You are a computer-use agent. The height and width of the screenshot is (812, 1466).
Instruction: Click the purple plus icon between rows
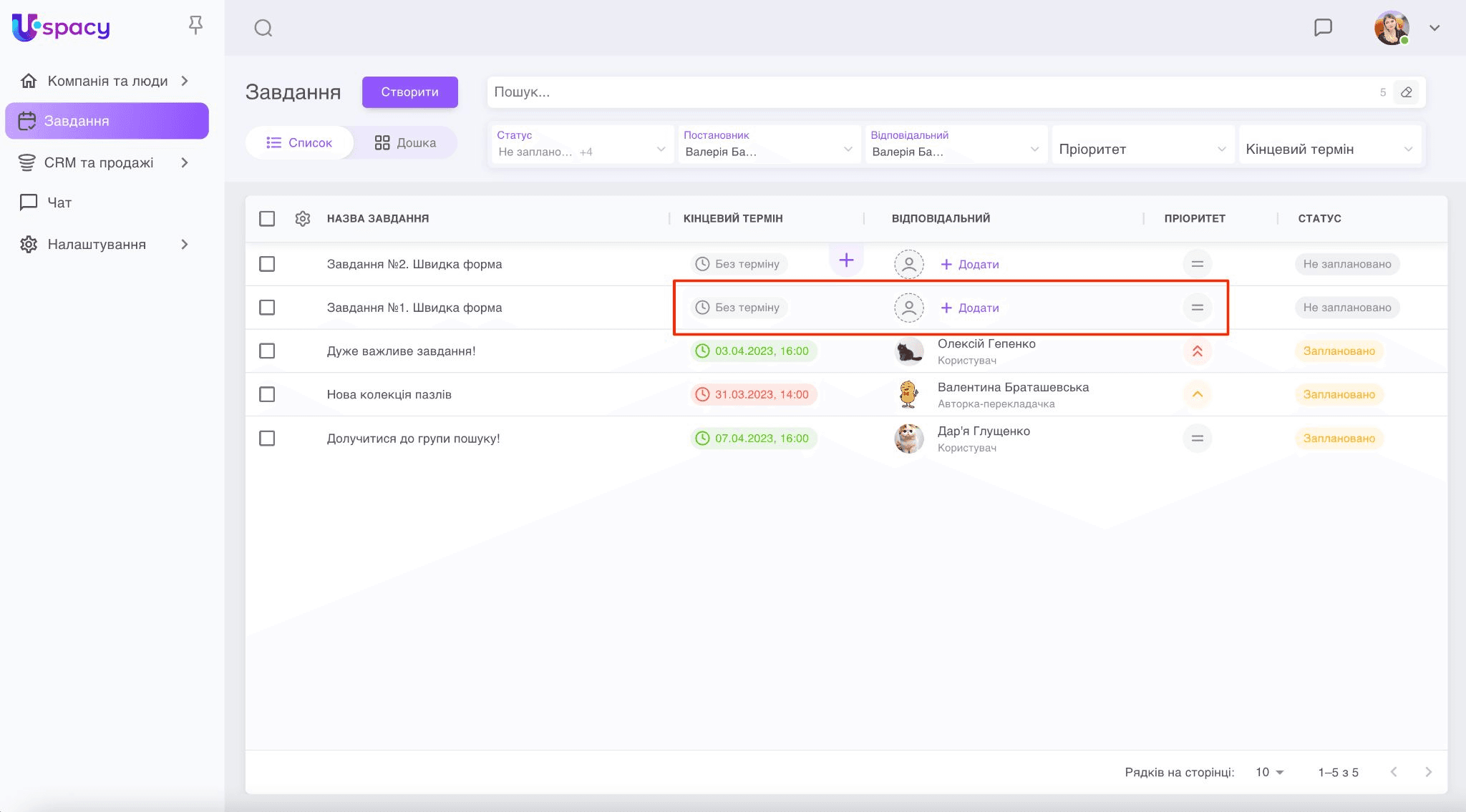point(846,260)
